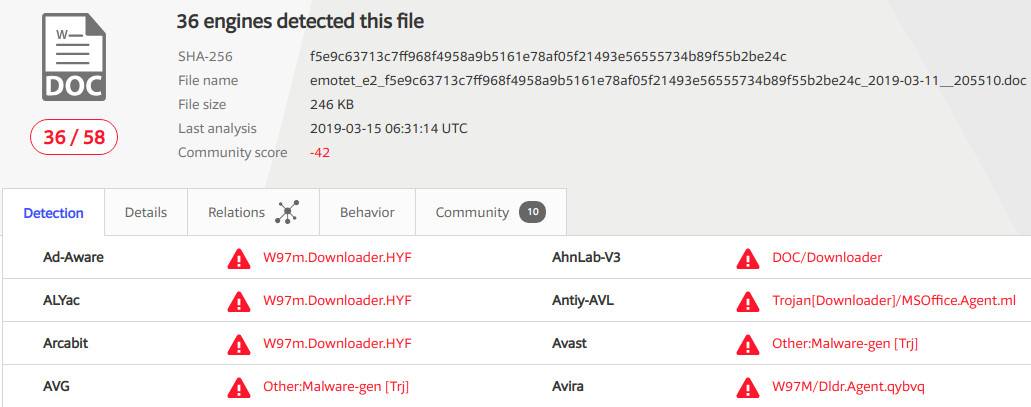
Task: Switch to the Details tab
Action: click(x=146, y=212)
